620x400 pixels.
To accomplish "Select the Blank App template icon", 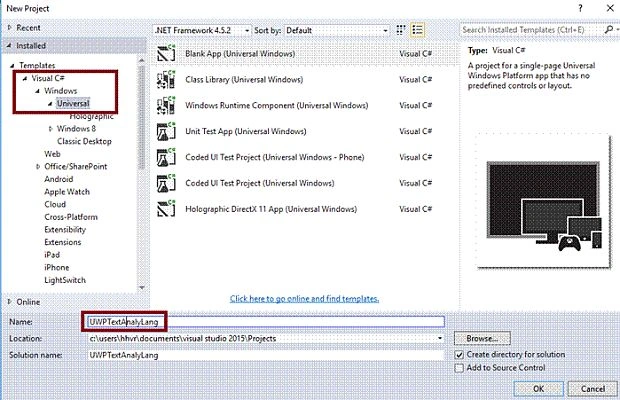I will point(166,53).
